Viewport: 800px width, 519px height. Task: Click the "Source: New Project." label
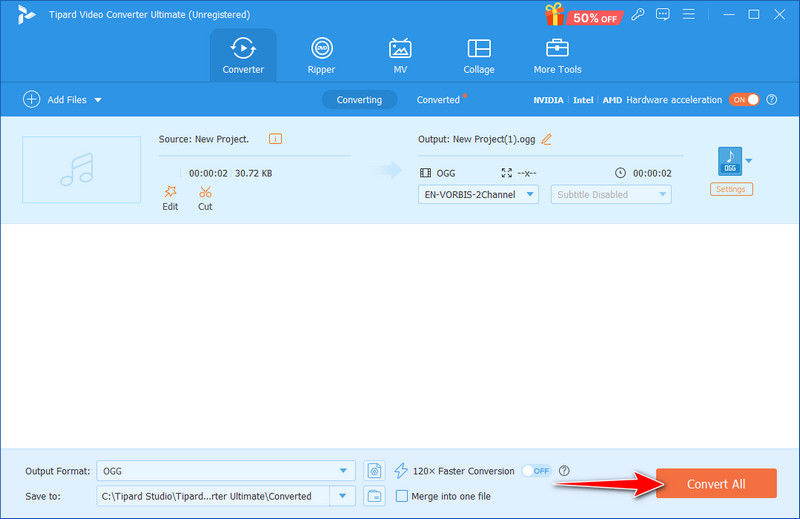pyautogui.click(x=204, y=139)
